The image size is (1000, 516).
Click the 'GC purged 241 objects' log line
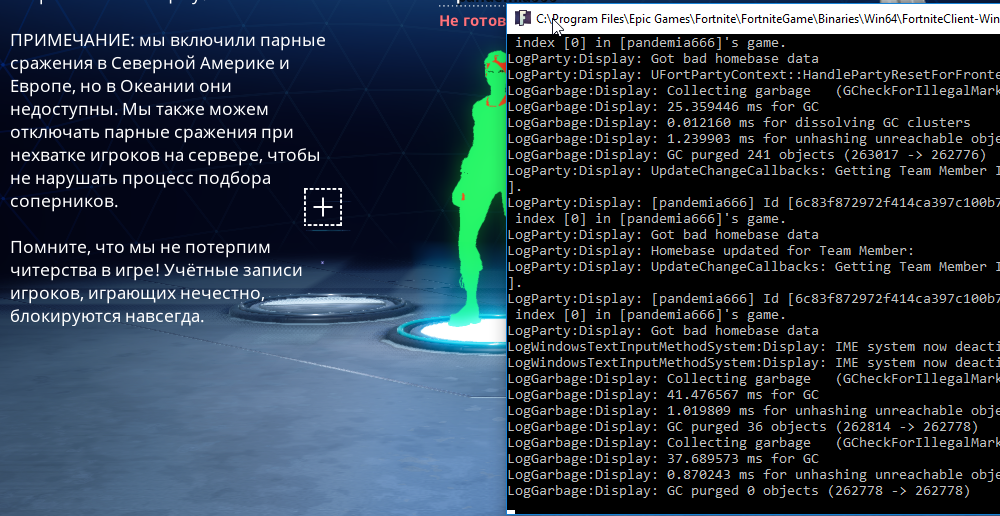coord(747,154)
